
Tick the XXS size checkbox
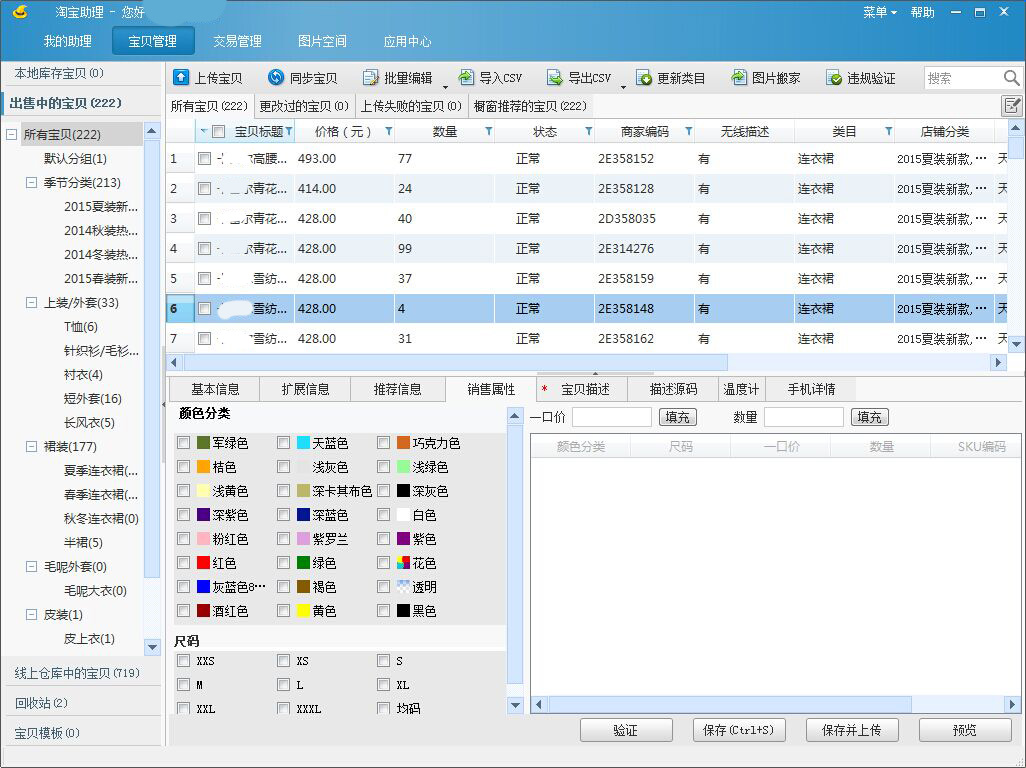183,661
